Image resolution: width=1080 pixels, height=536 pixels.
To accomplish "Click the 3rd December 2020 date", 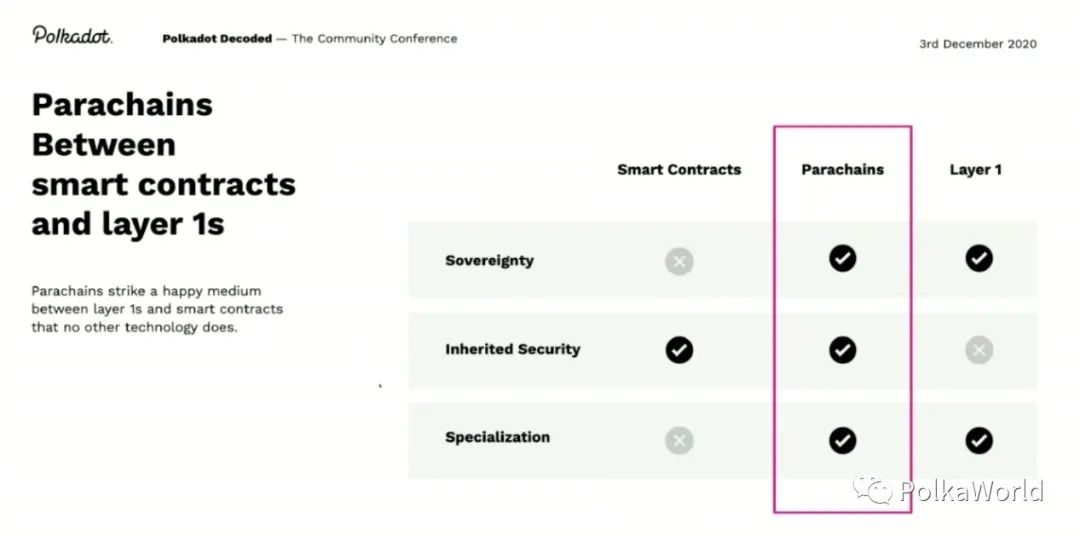I will (977, 44).
